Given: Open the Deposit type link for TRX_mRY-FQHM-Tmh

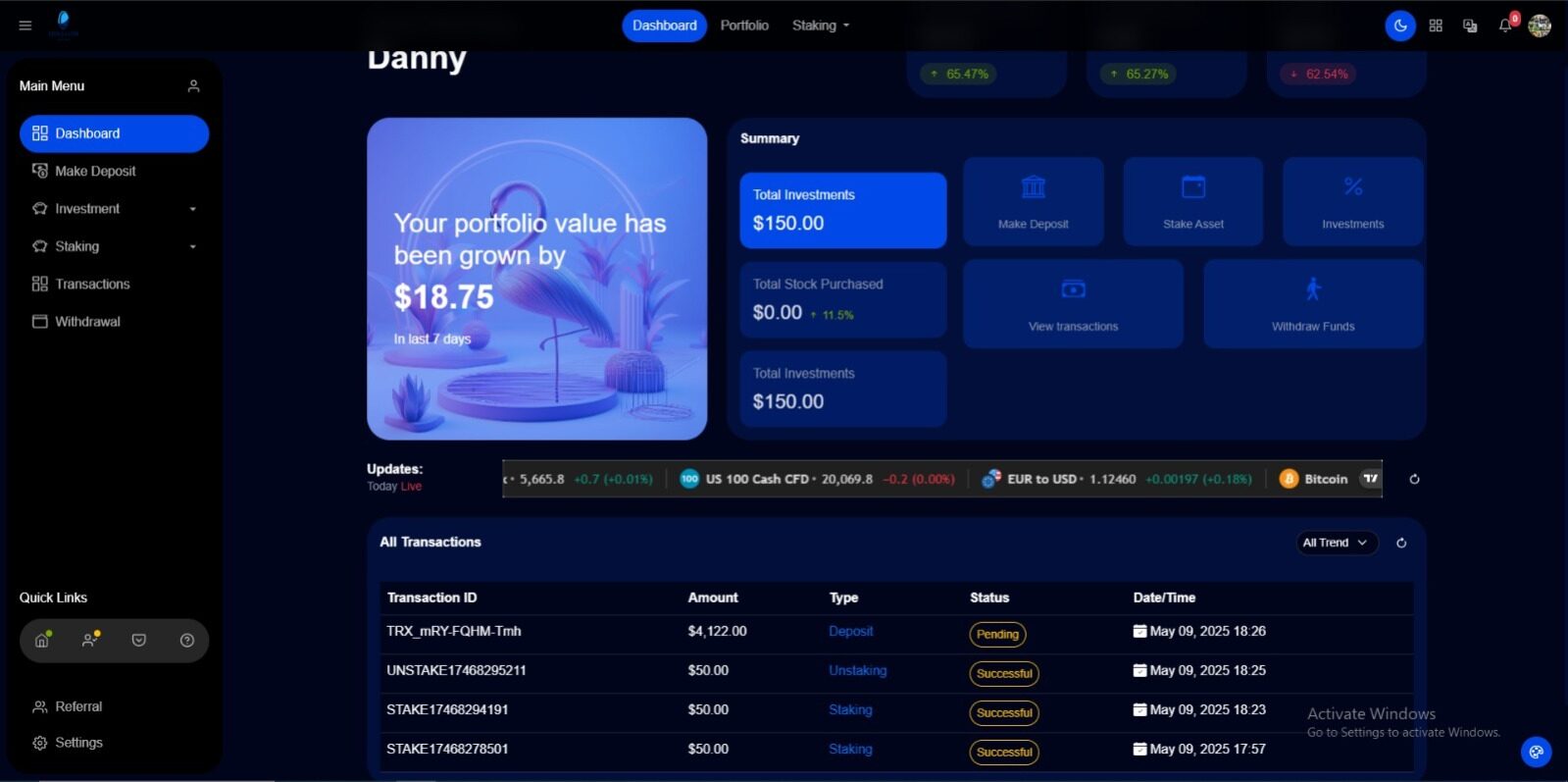Looking at the screenshot, I should tap(850, 631).
